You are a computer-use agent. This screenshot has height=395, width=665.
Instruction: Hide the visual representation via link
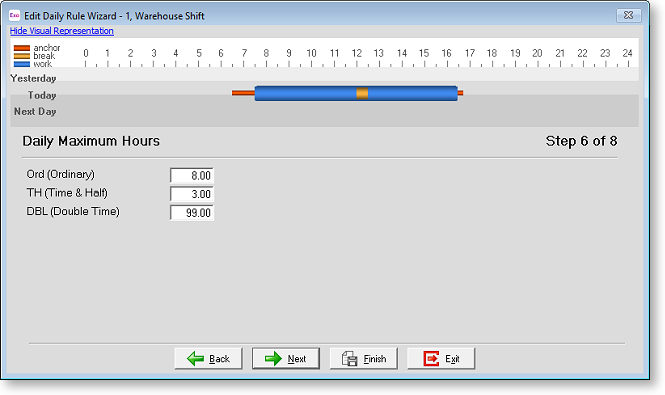tap(61, 31)
